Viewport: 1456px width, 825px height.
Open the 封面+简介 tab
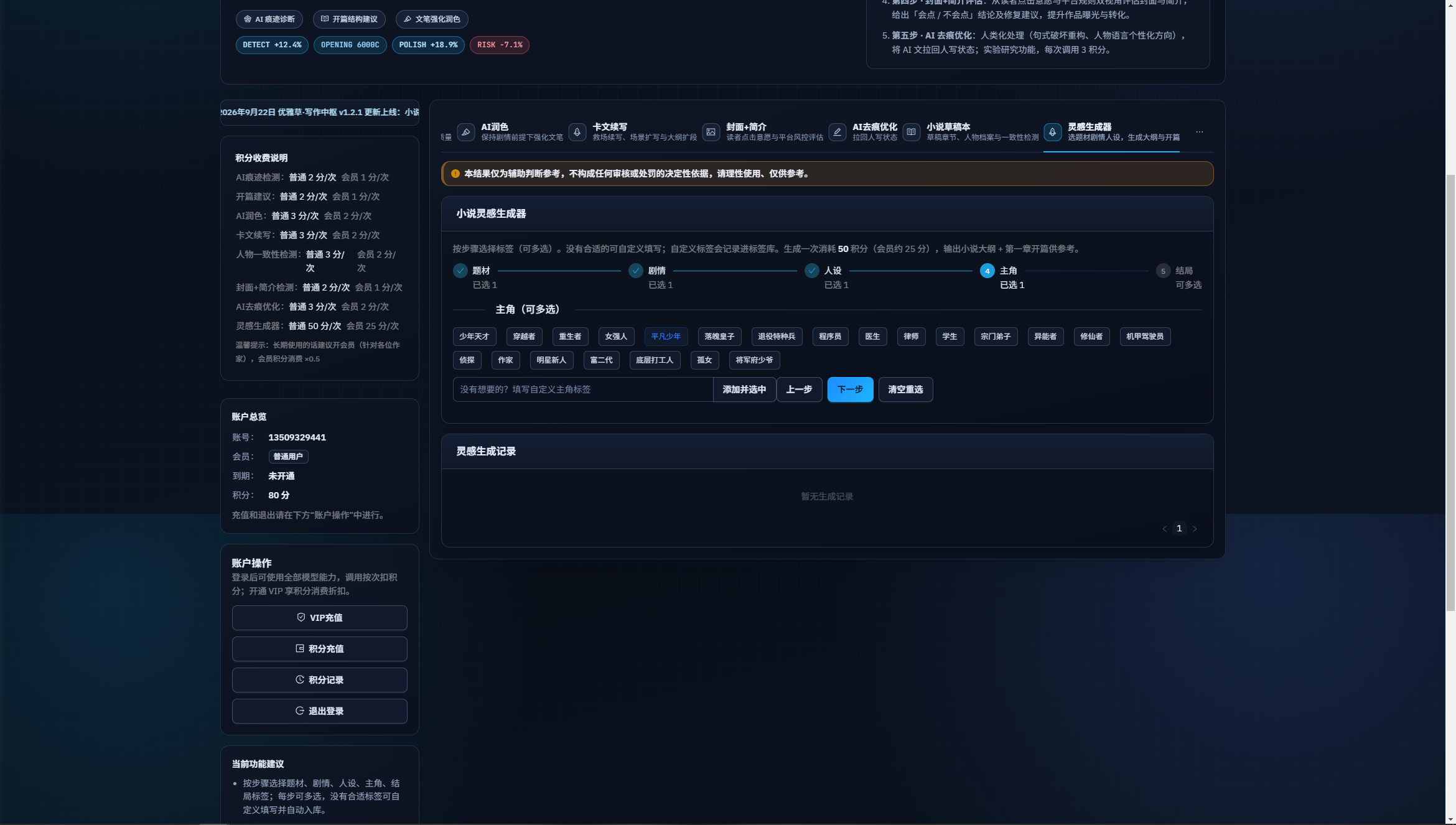(x=763, y=132)
